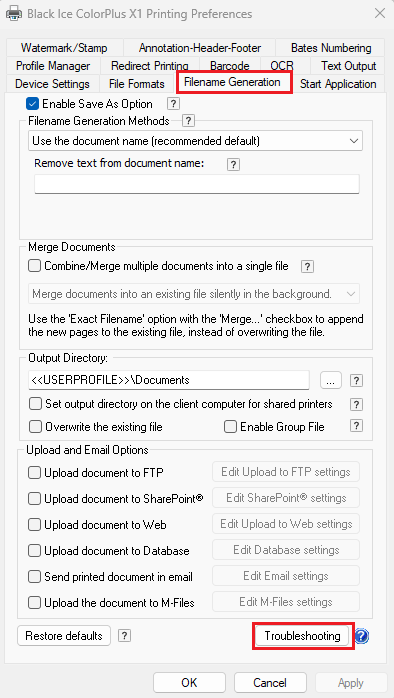Expand the filename generation method dropdown

(x=195, y=141)
